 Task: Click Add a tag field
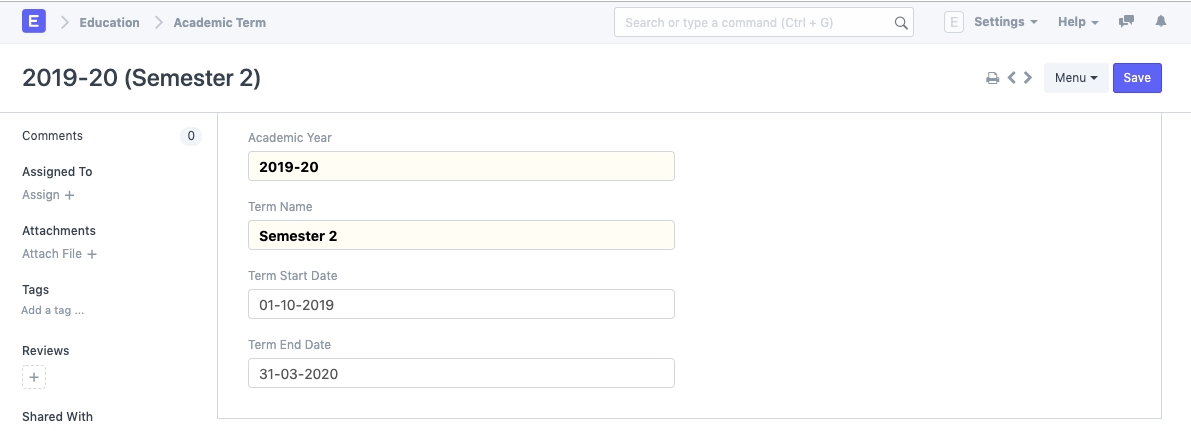53,311
